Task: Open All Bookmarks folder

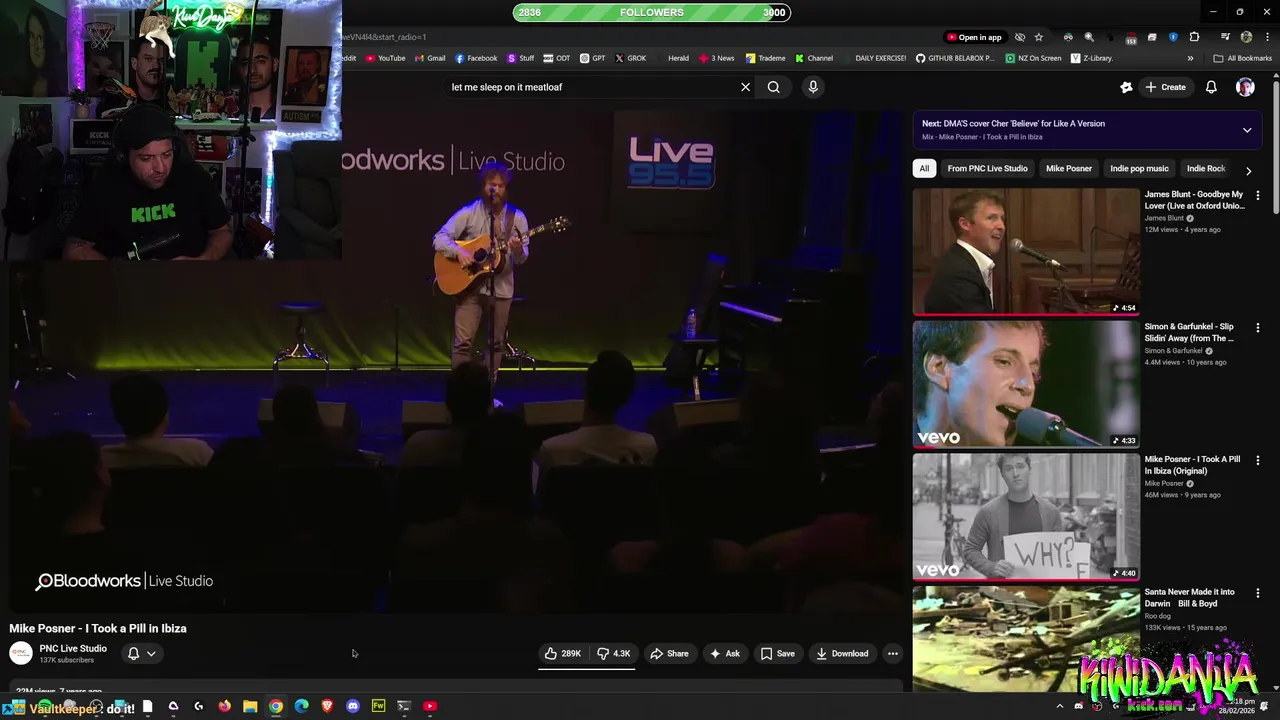Action: tap(1242, 58)
